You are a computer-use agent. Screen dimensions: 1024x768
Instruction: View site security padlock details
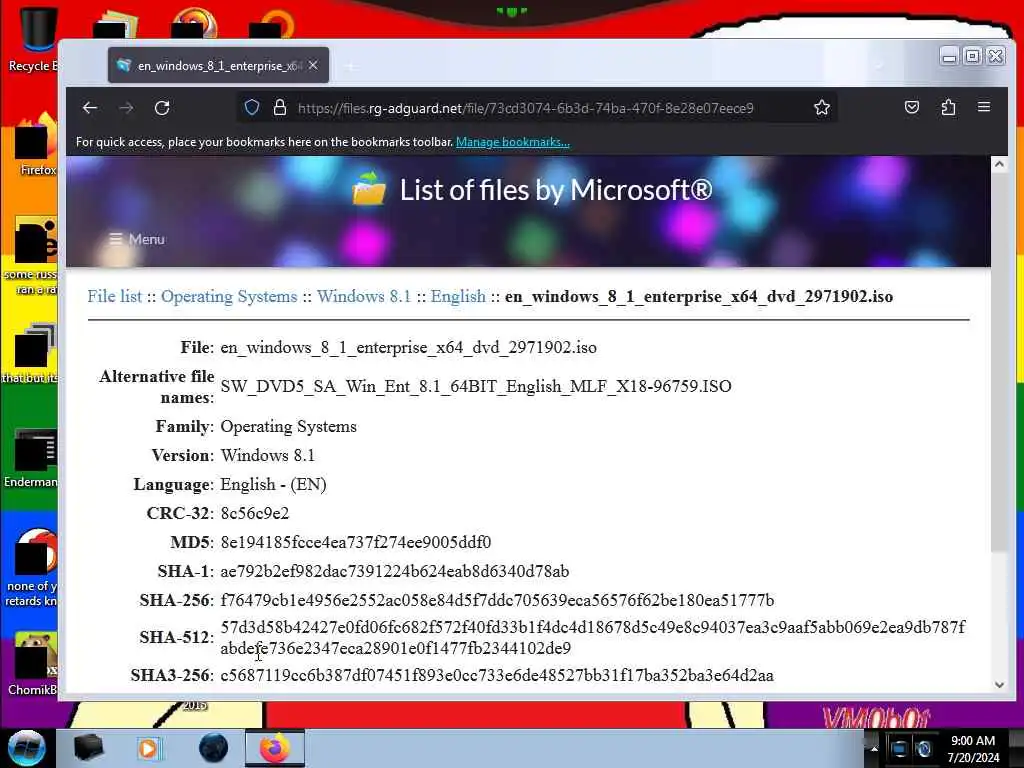(280, 108)
